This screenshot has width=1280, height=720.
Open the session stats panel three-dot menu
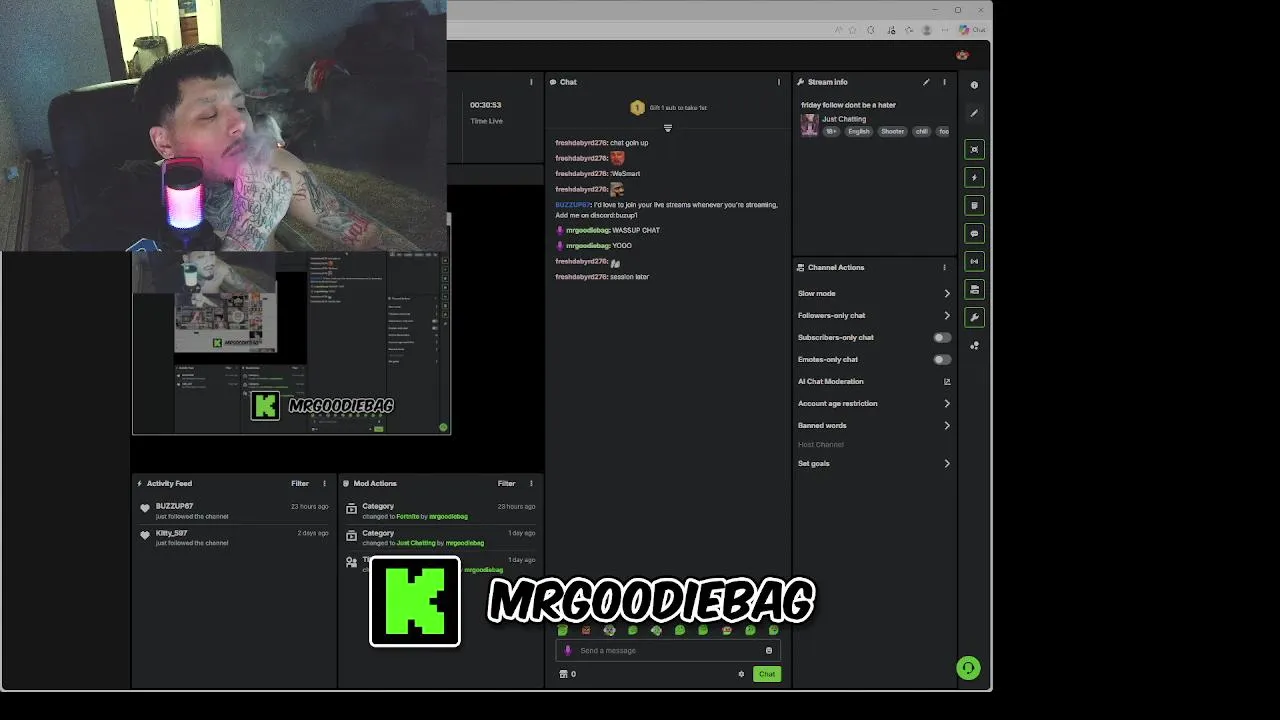[531, 82]
